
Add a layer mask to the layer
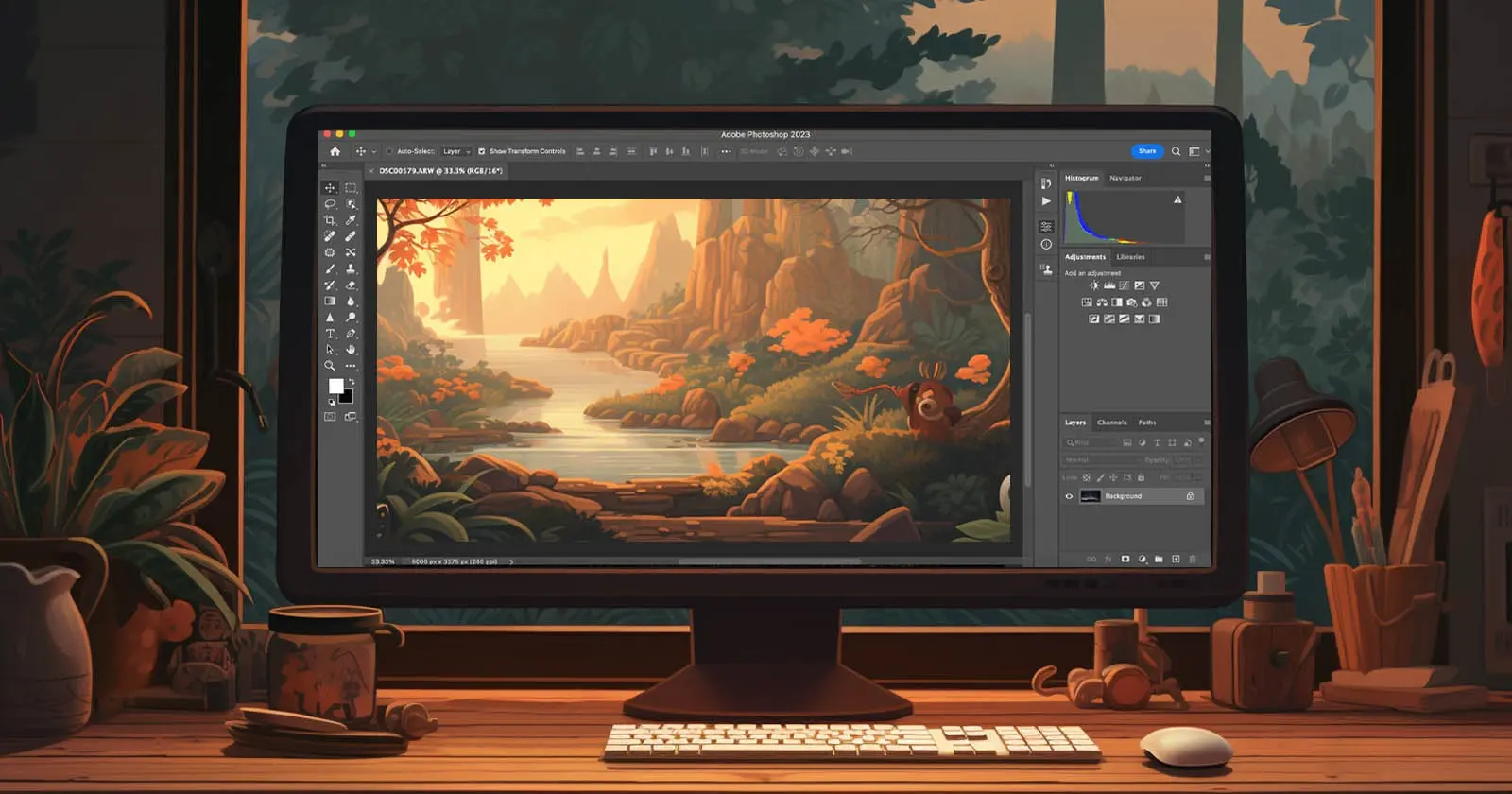point(1125,559)
